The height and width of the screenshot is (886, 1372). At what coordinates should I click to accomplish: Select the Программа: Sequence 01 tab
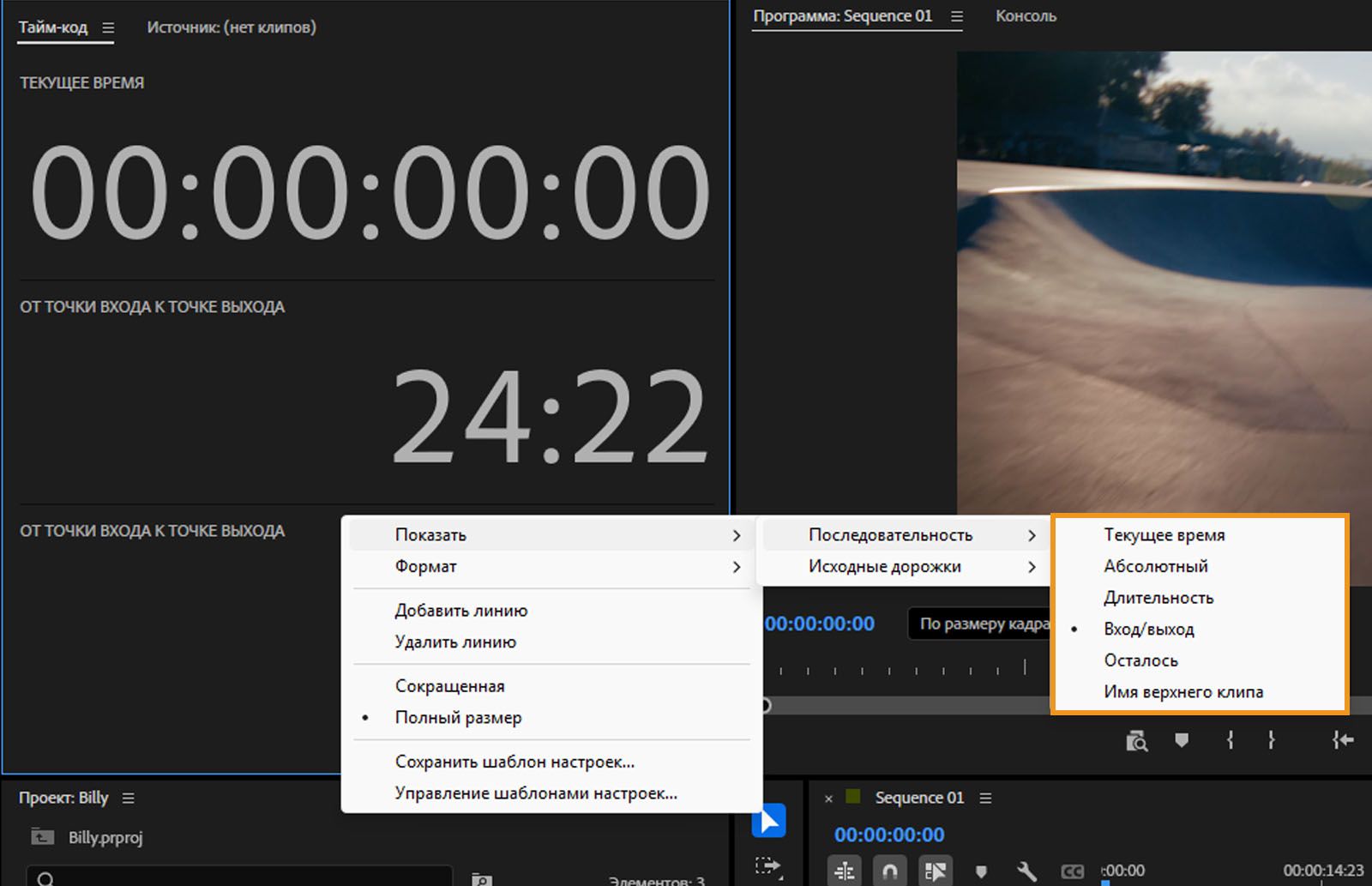pyautogui.click(x=842, y=16)
